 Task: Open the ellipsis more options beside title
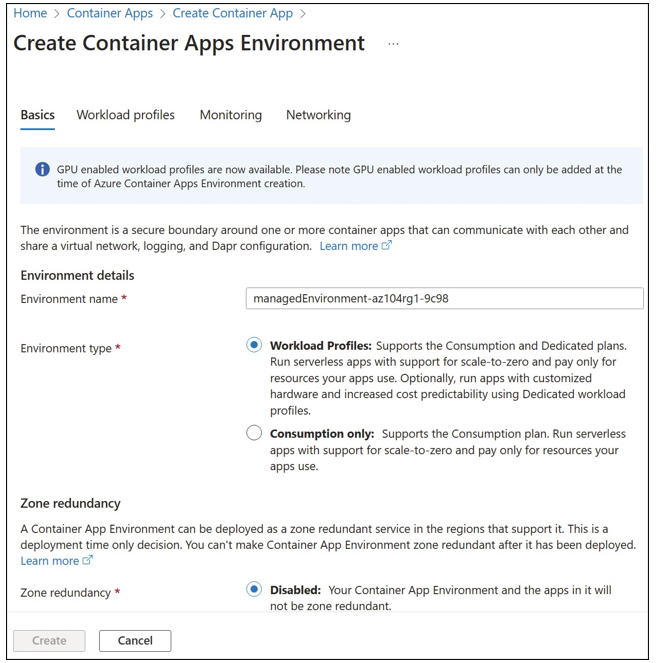click(x=393, y=44)
